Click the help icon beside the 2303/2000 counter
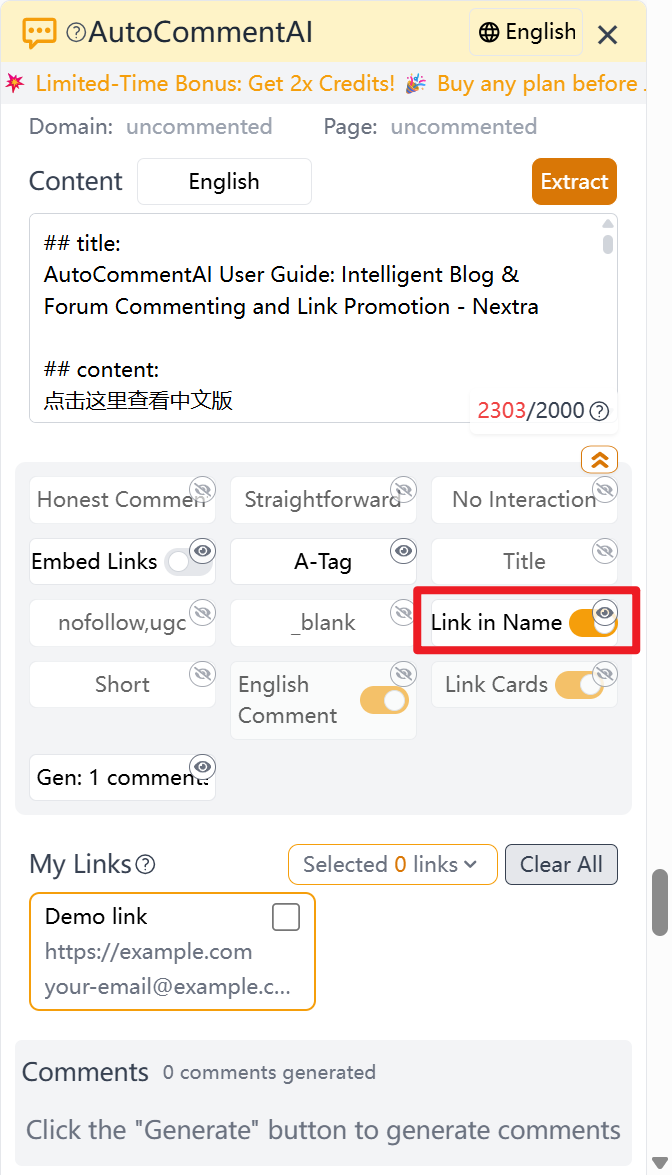The image size is (672, 1175). 598,410
